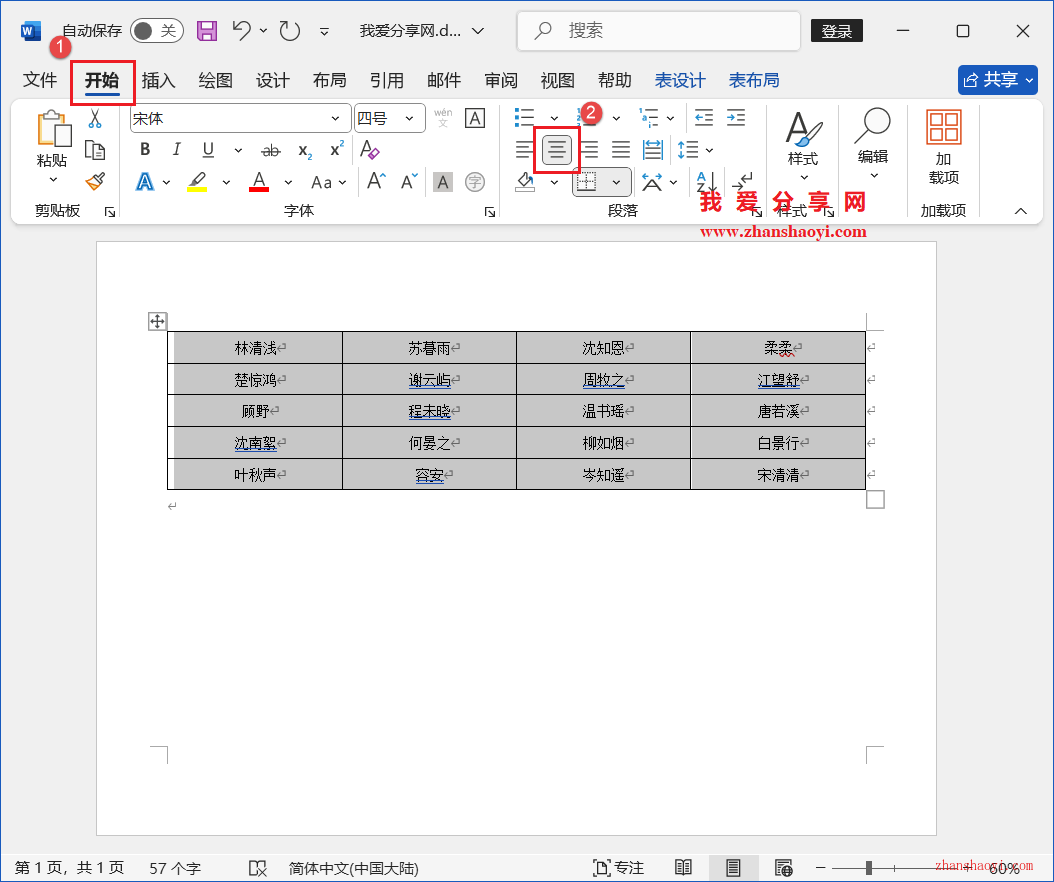The height and width of the screenshot is (882, 1054).
Task: Clear all formatting from the selection
Action: (370, 149)
